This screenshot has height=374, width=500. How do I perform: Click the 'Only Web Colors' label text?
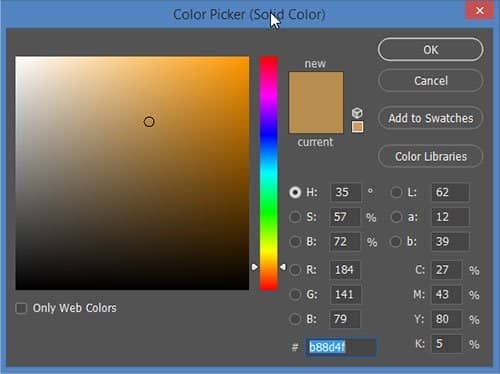pos(75,308)
